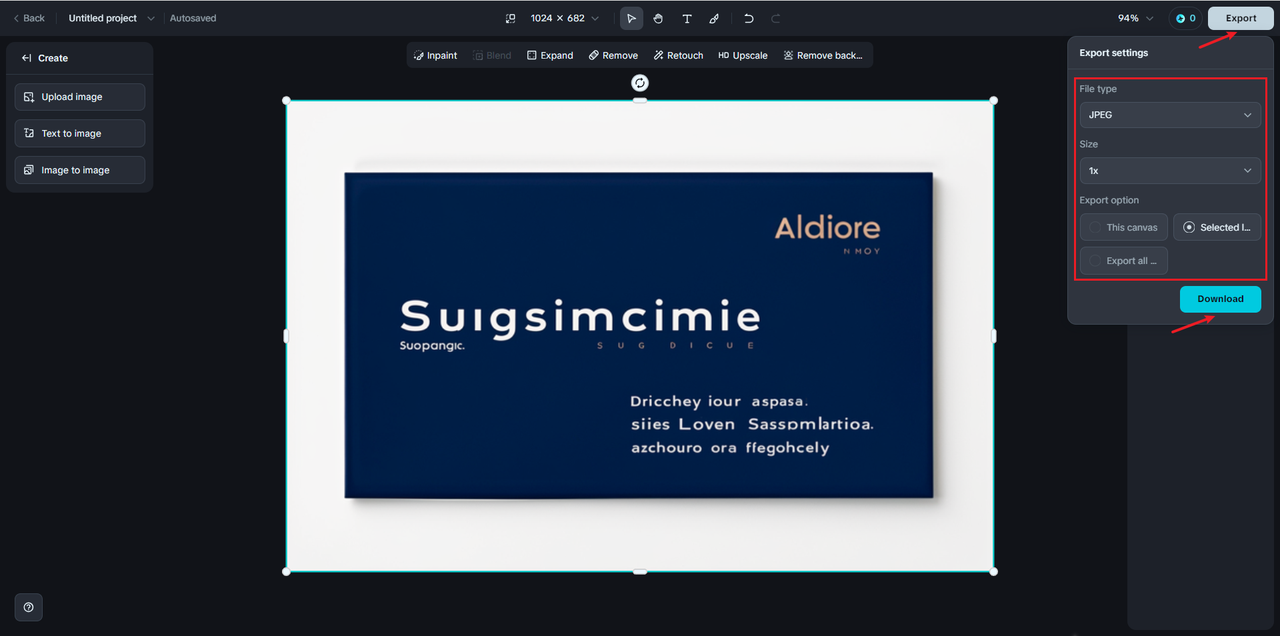The height and width of the screenshot is (636, 1280).
Task: Open the 94% zoom level dropdown
Action: pyautogui.click(x=1136, y=18)
